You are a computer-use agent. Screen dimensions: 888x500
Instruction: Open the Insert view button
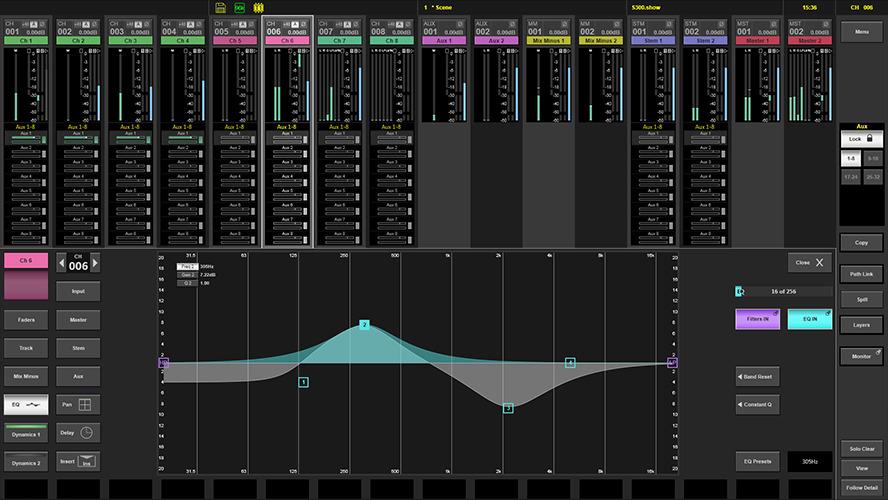point(78,461)
